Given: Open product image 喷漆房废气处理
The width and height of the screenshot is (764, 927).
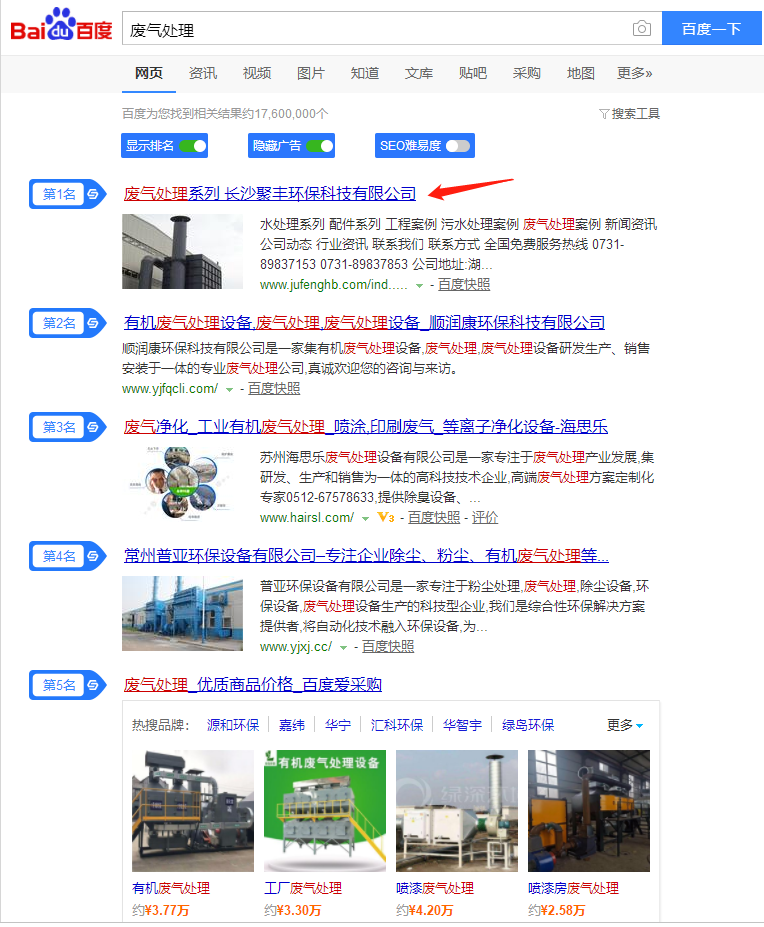Looking at the screenshot, I should 588,811.
